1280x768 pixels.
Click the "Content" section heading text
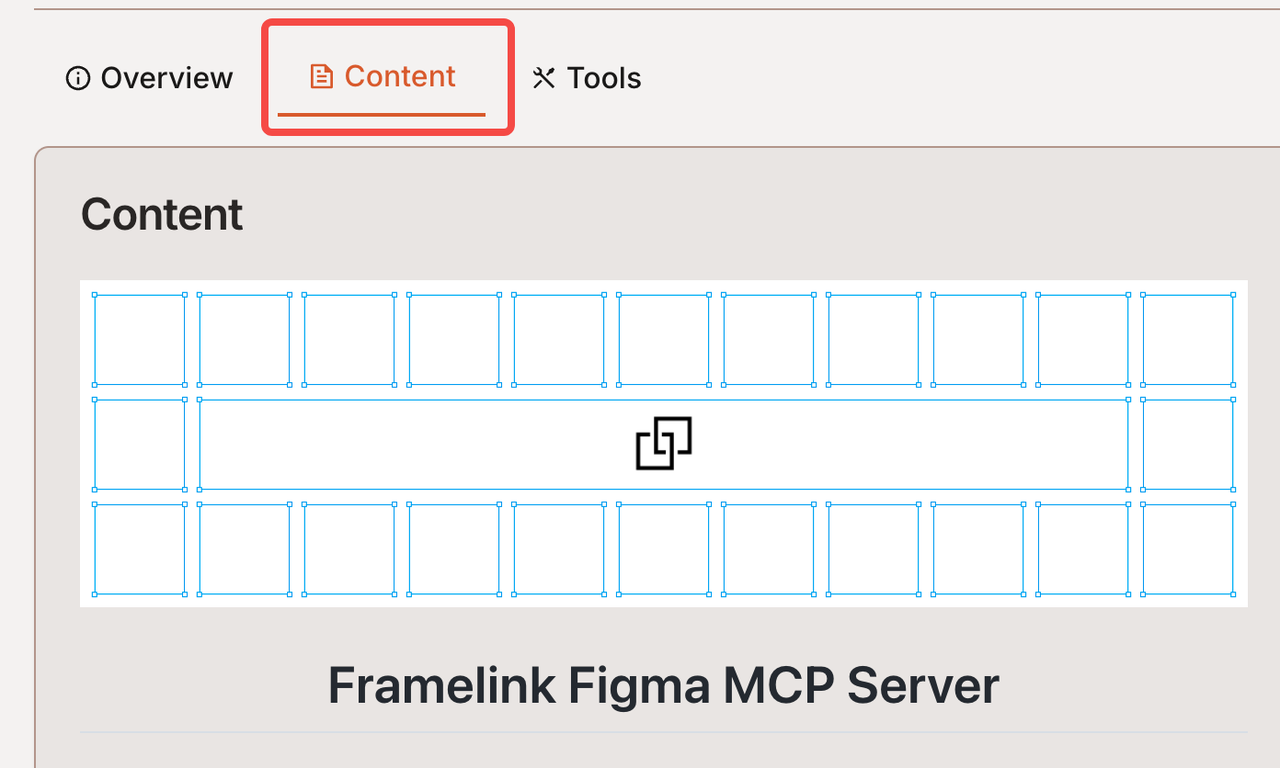point(162,215)
